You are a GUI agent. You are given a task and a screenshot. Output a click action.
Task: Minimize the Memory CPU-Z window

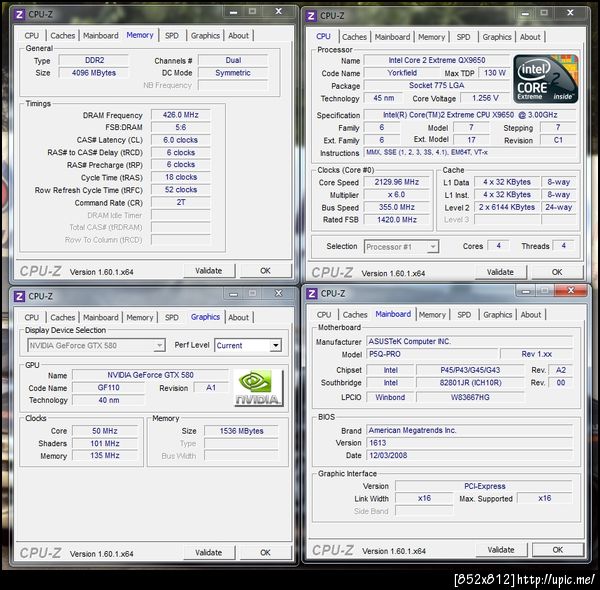[233, 12]
